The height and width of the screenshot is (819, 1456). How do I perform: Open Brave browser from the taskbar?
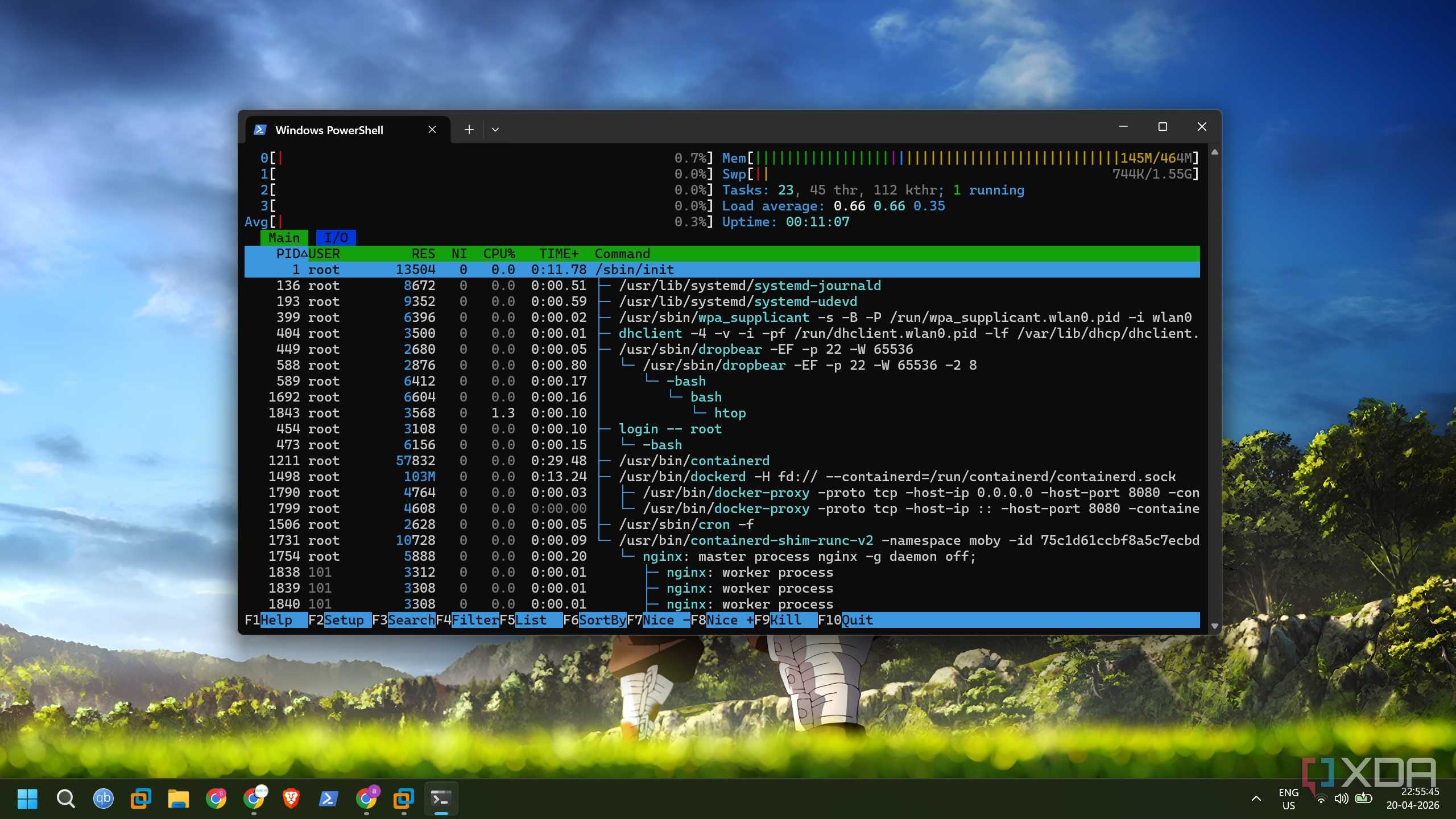[291, 799]
